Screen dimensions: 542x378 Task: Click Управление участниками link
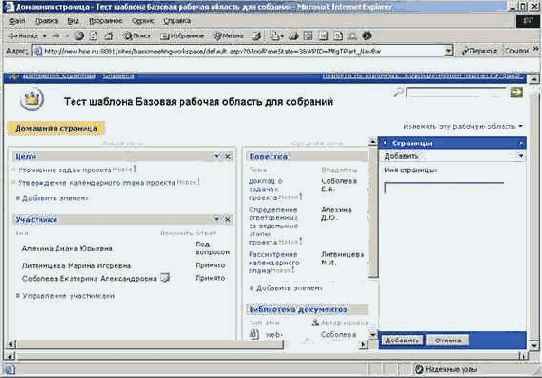(x=68, y=296)
